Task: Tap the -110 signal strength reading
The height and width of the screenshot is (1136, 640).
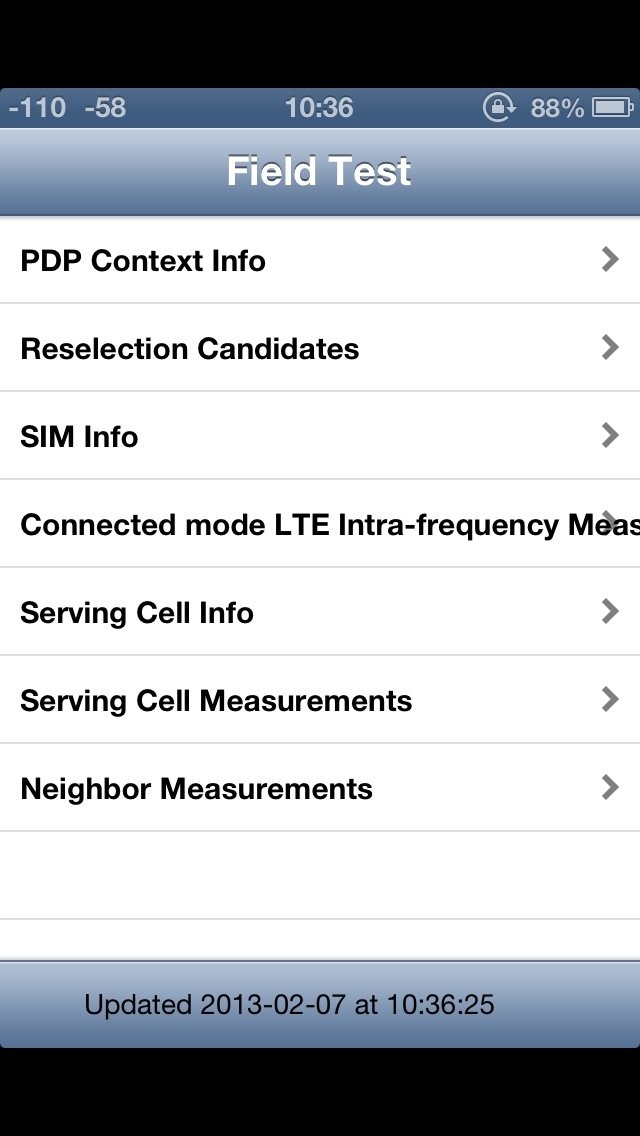Action: [37, 107]
